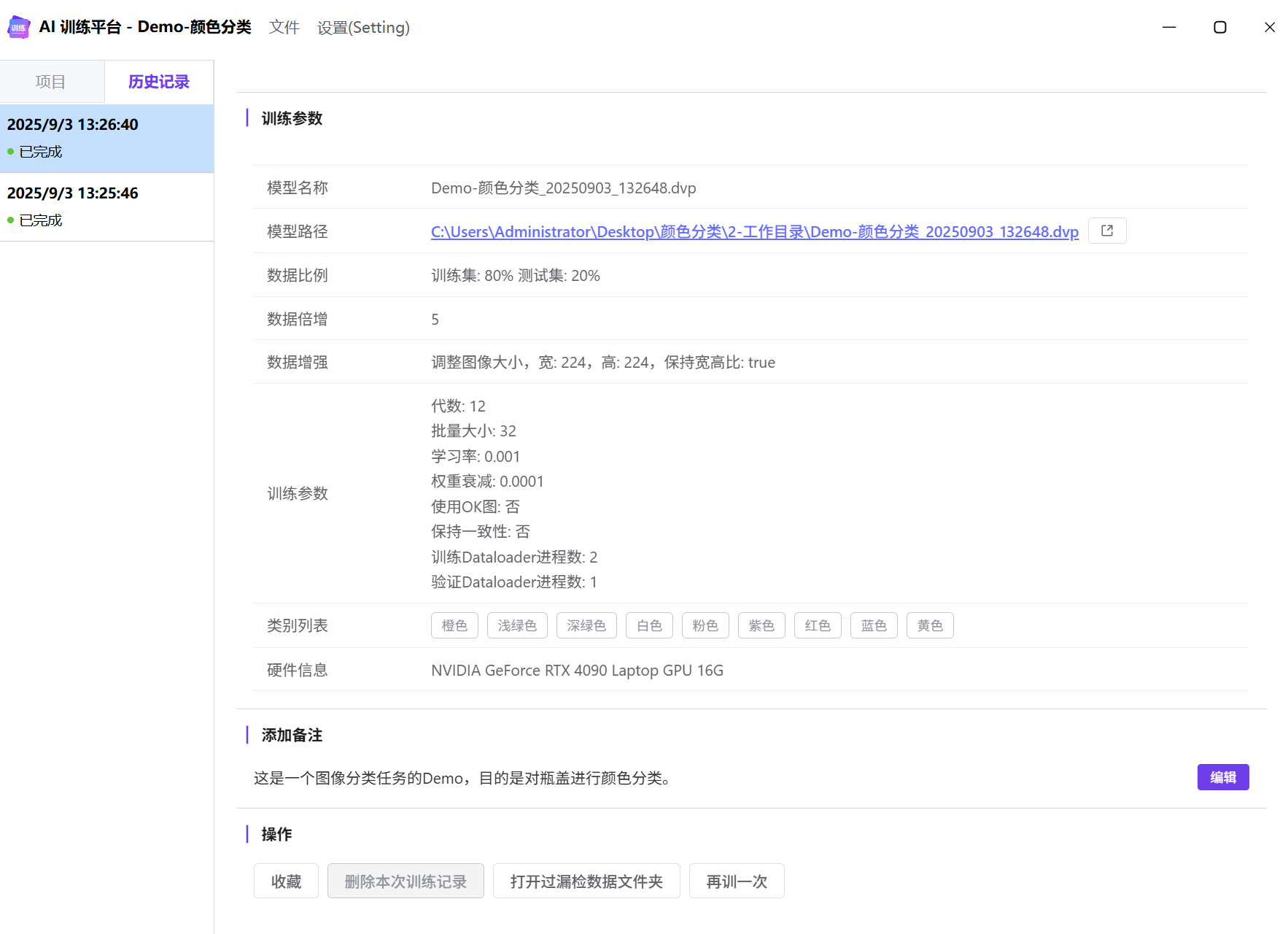
Task: Select the 黄色 category tag
Action: click(929, 625)
